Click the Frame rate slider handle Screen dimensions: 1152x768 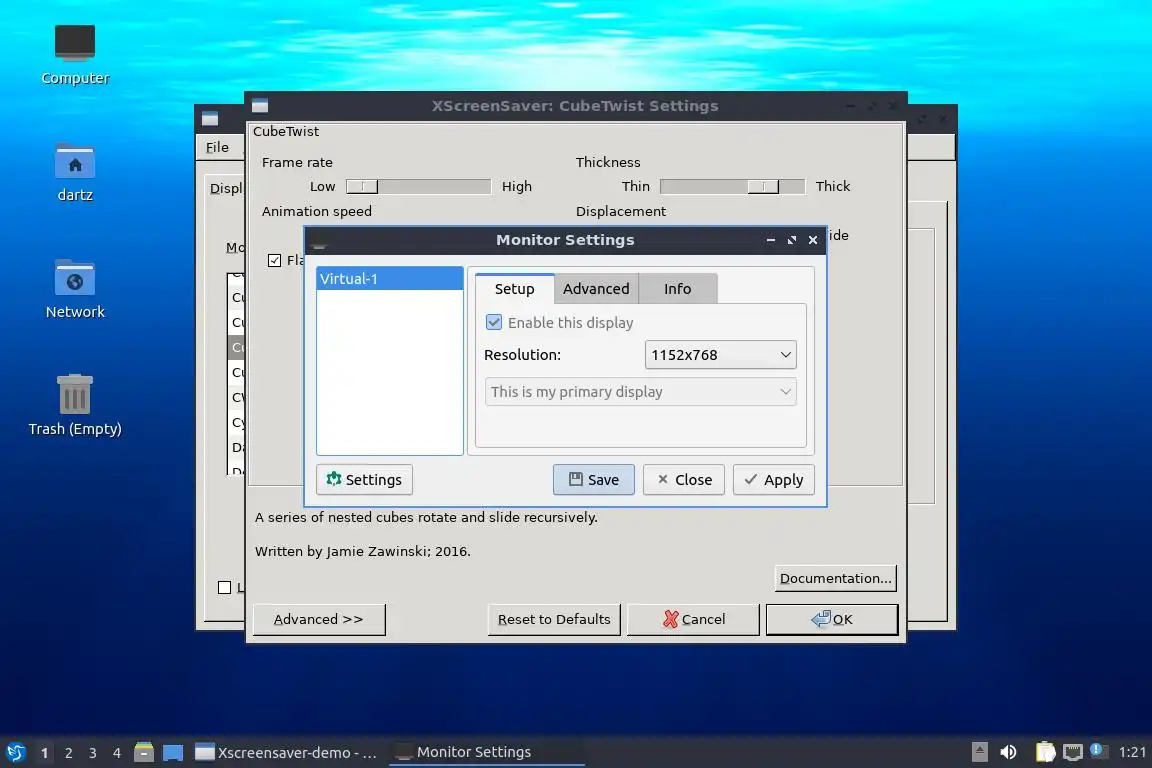pos(362,187)
